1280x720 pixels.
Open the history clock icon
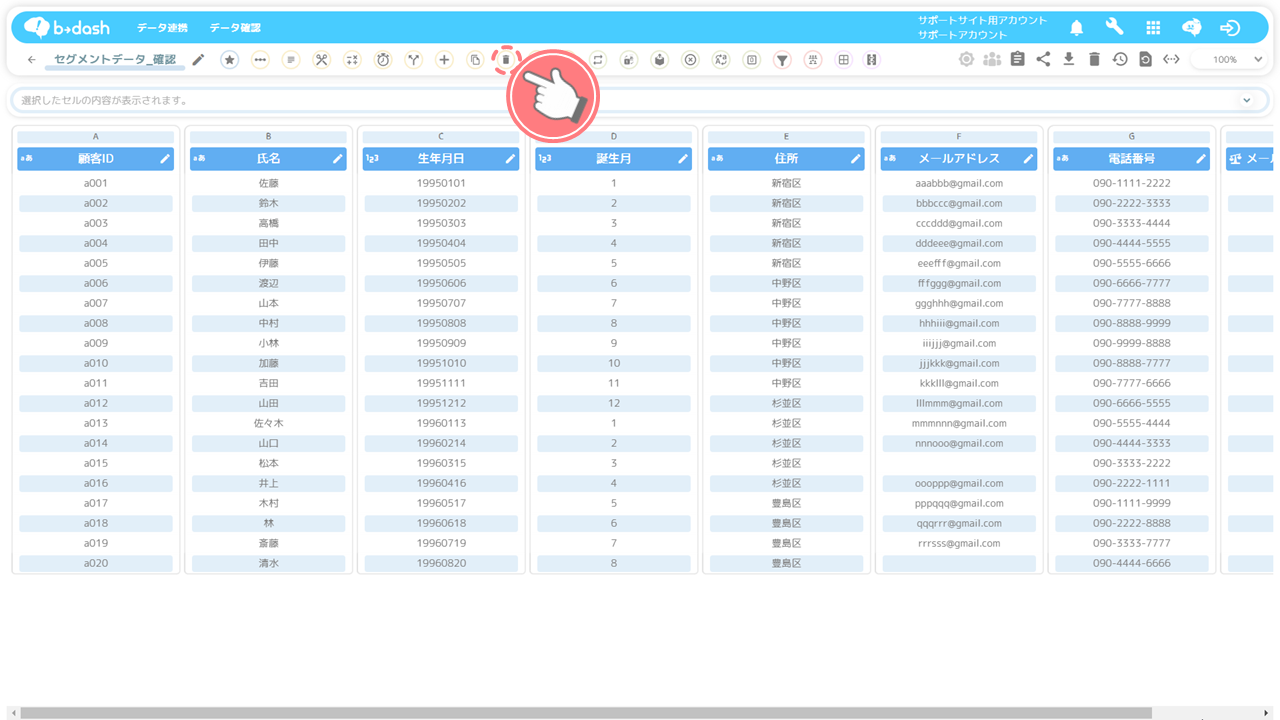1120,59
